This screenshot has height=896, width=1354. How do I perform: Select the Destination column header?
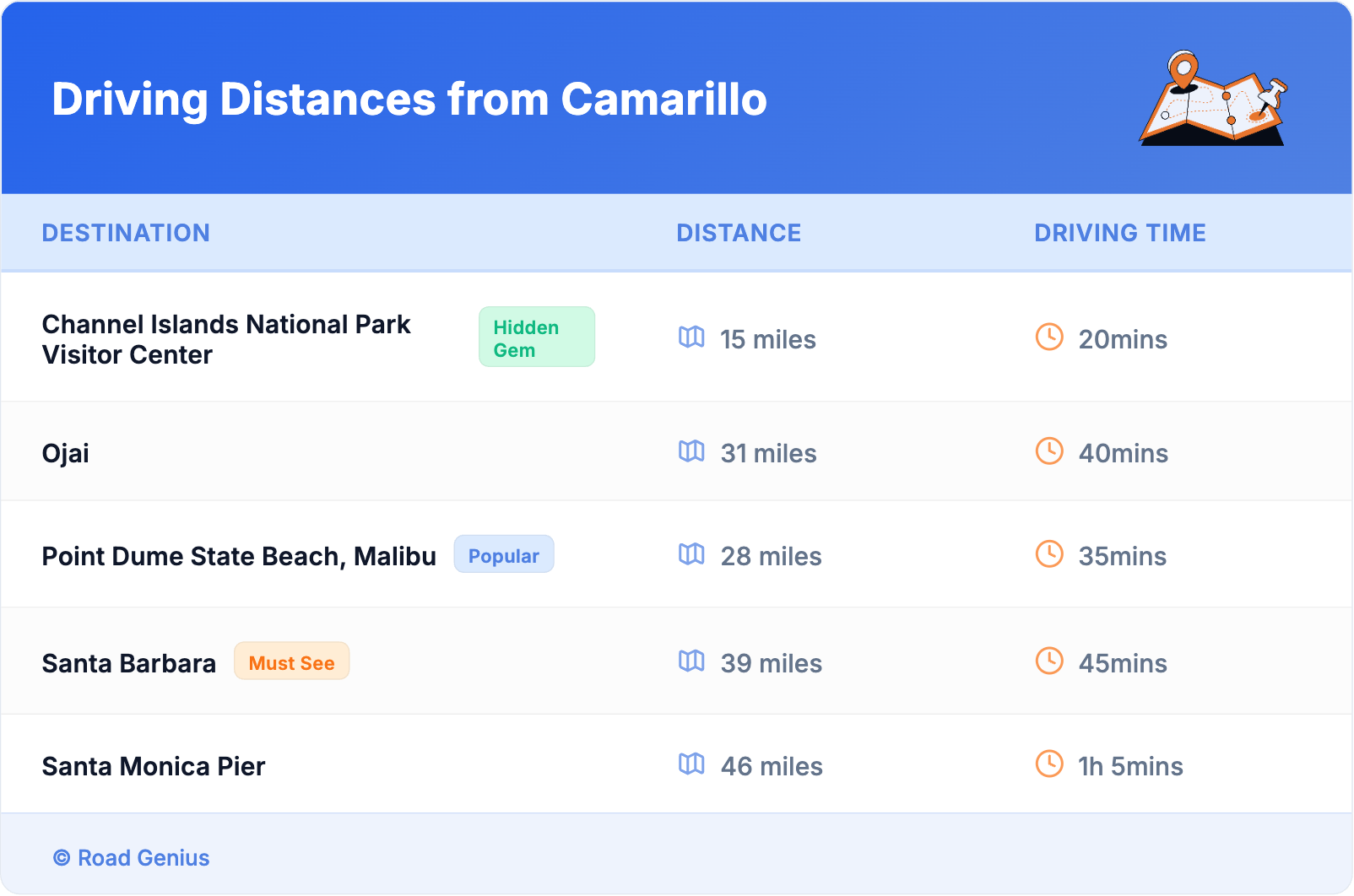click(x=126, y=233)
